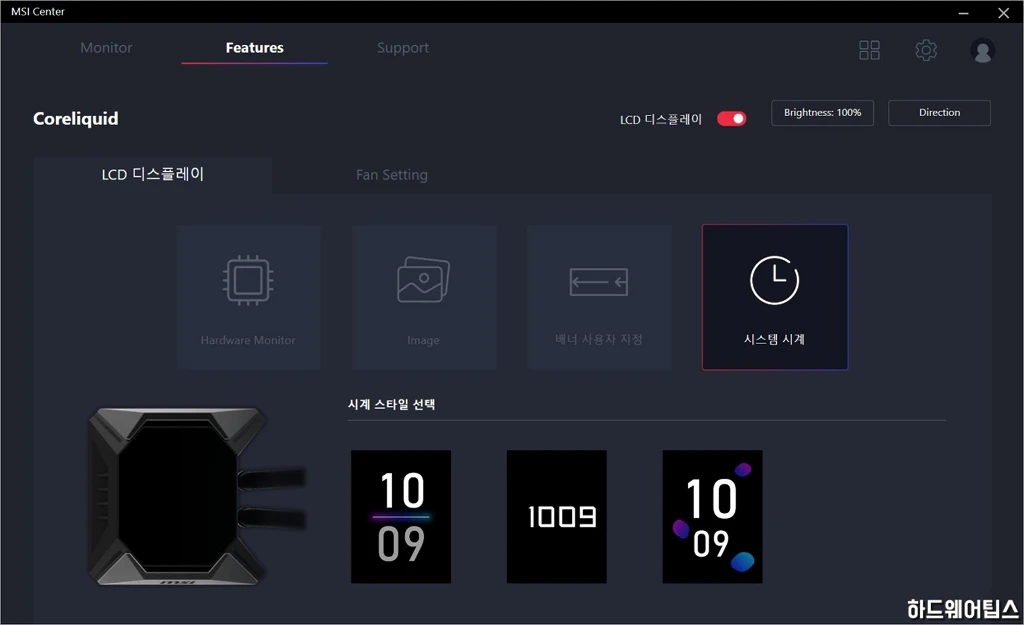Open the Fan Setting tab
This screenshot has height=625, width=1024.
(x=392, y=174)
